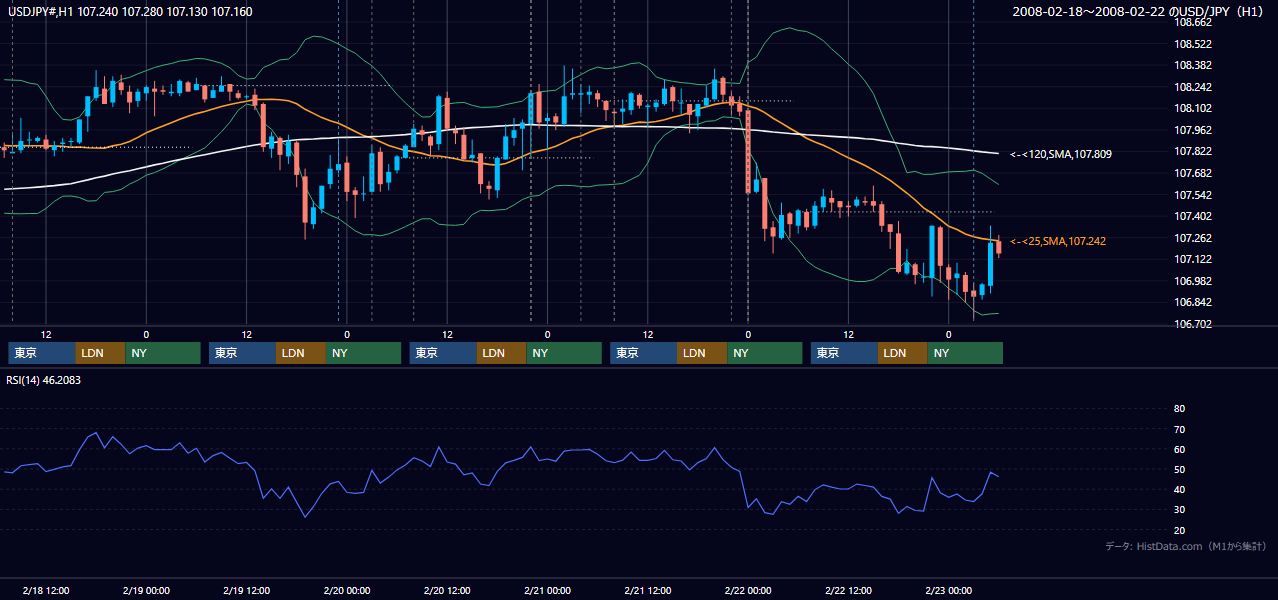This screenshot has width=1278, height=600.
Task: Select the 2/21 12:00 time axis label
Action: tap(647, 591)
